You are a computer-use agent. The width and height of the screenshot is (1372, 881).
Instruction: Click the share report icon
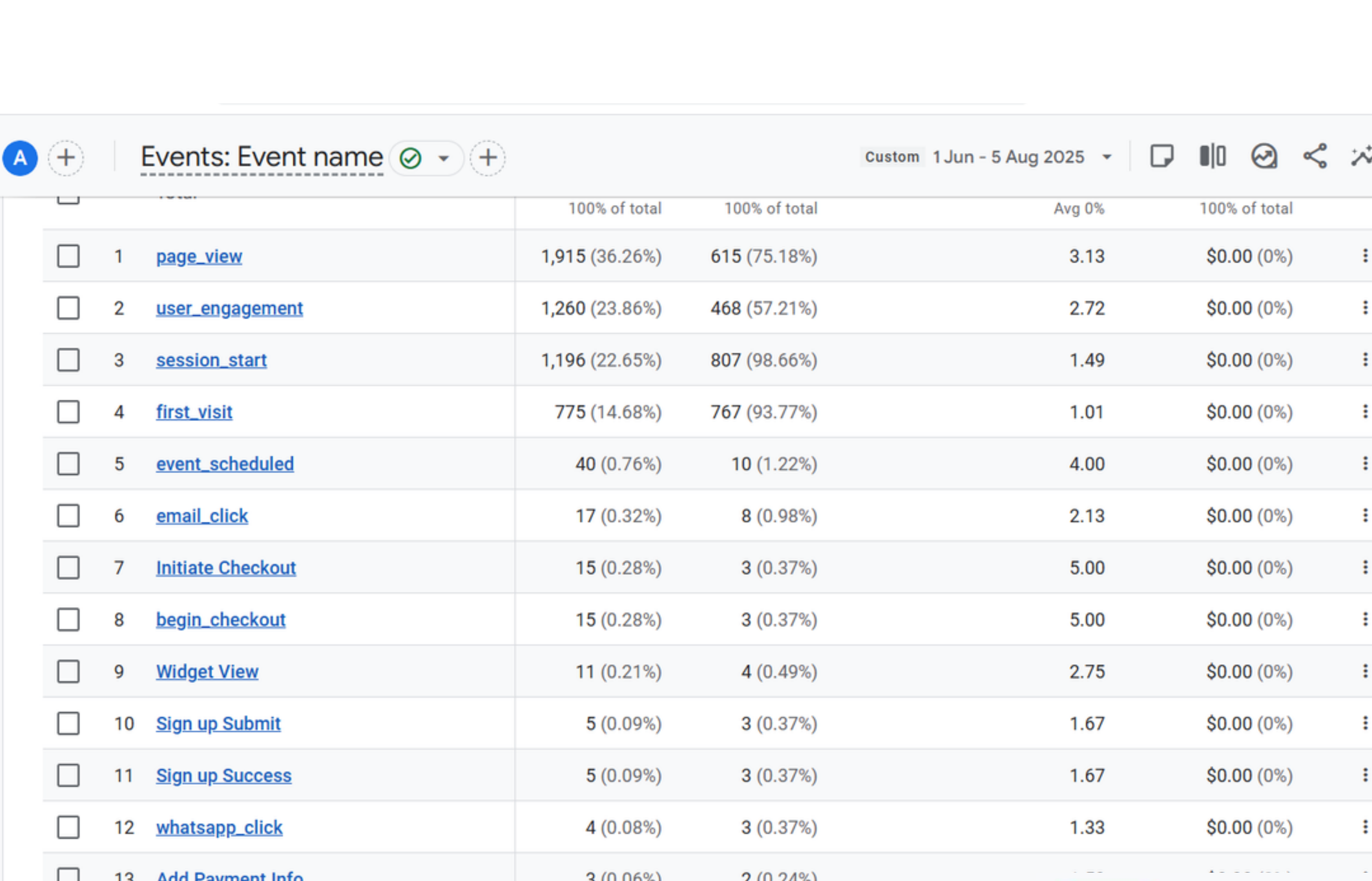(1315, 156)
